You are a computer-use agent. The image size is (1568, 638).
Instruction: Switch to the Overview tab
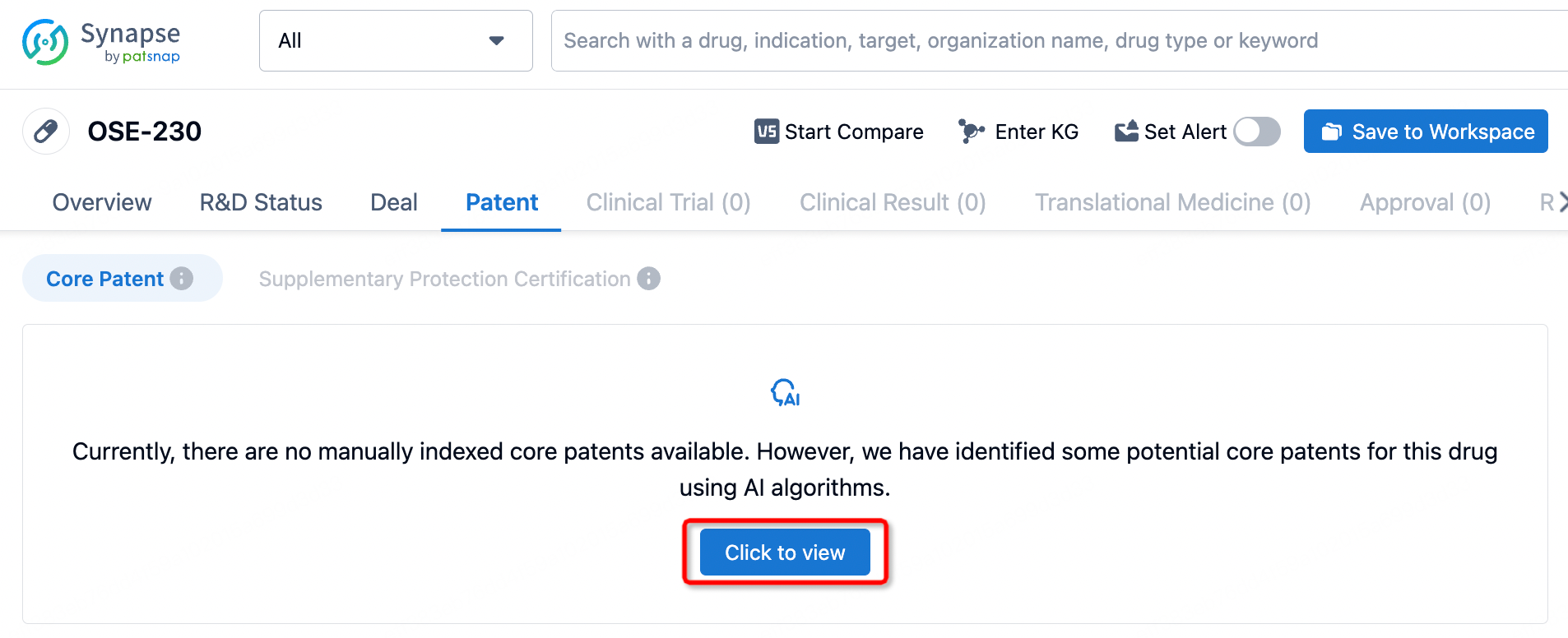(x=102, y=202)
